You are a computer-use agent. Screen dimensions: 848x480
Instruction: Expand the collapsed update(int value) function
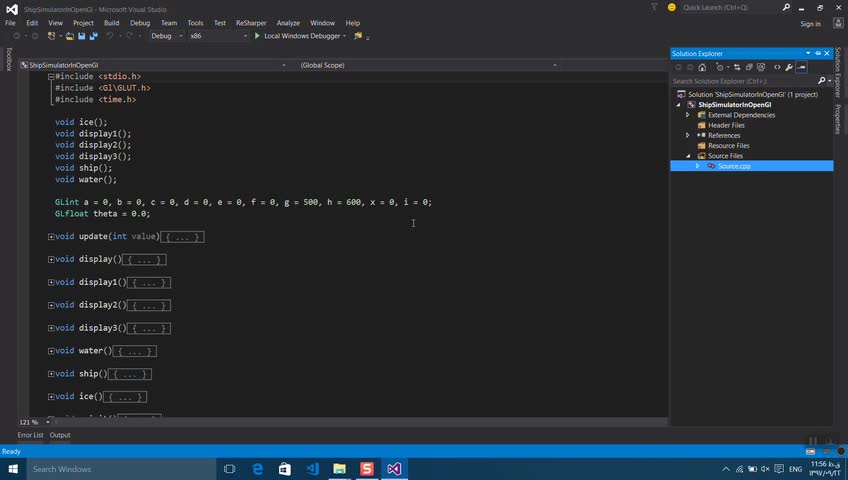click(x=51, y=237)
